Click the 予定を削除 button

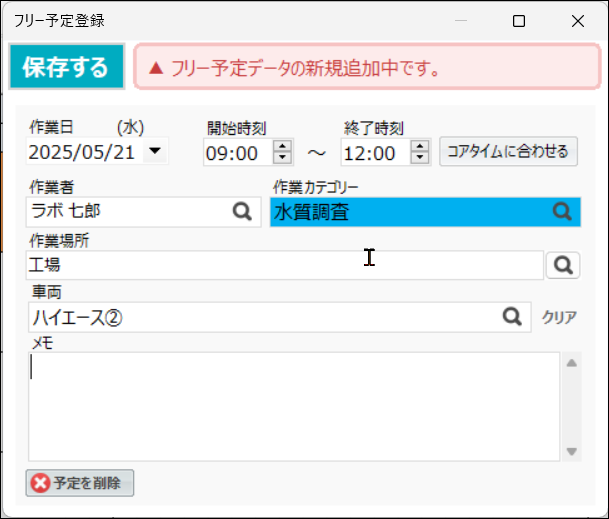point(80,483)
